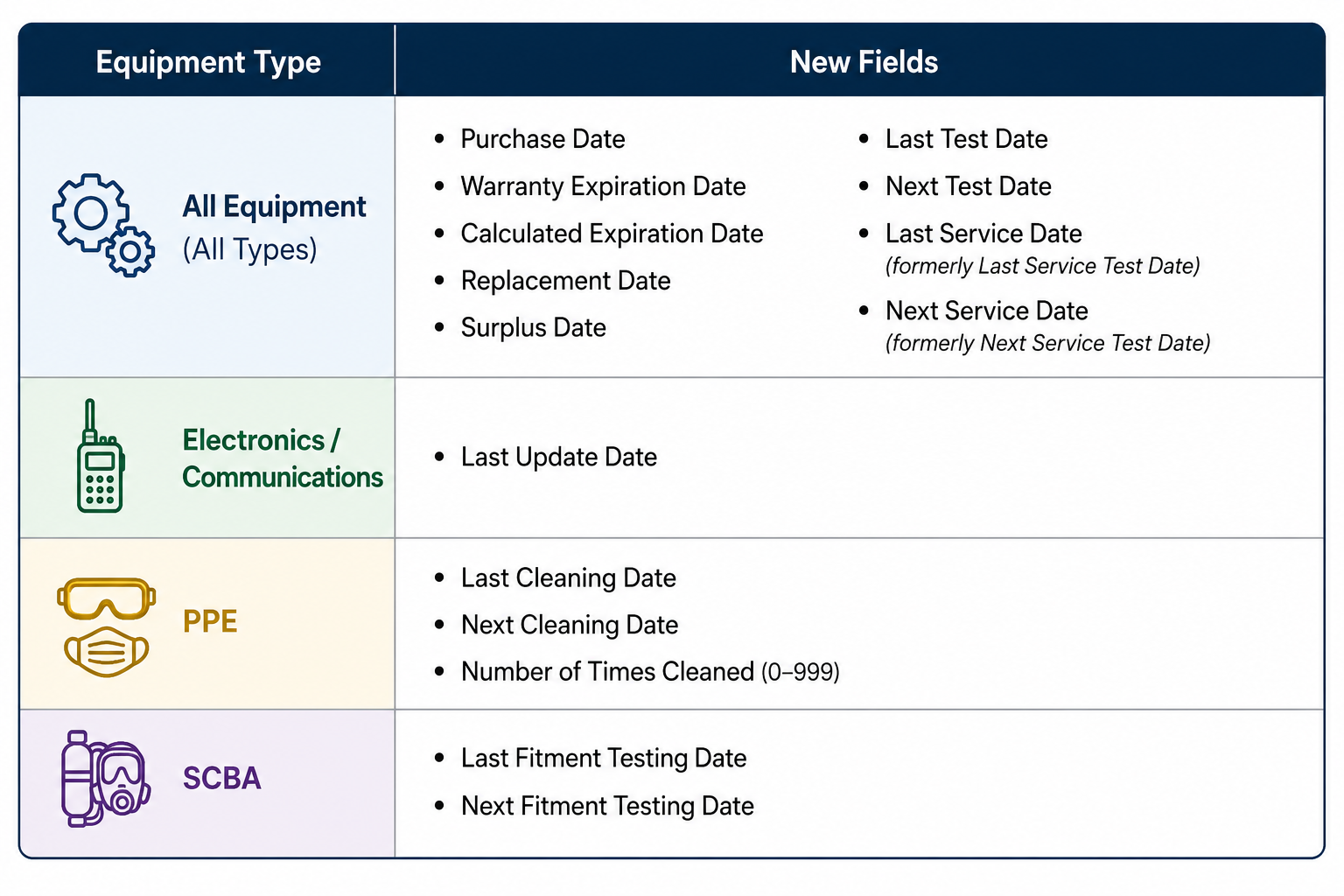Screen dimensions: 1344x896
Task: Choose the Surplus Date entry
Action: pyautogui.click(x=533, y=327)
